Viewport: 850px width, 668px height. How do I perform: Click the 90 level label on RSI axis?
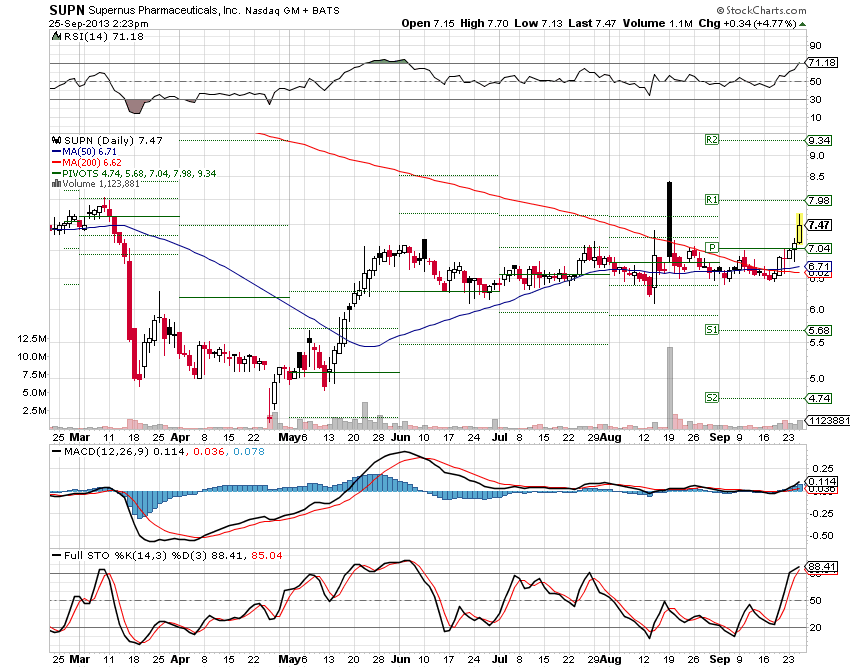coord(815,46)
